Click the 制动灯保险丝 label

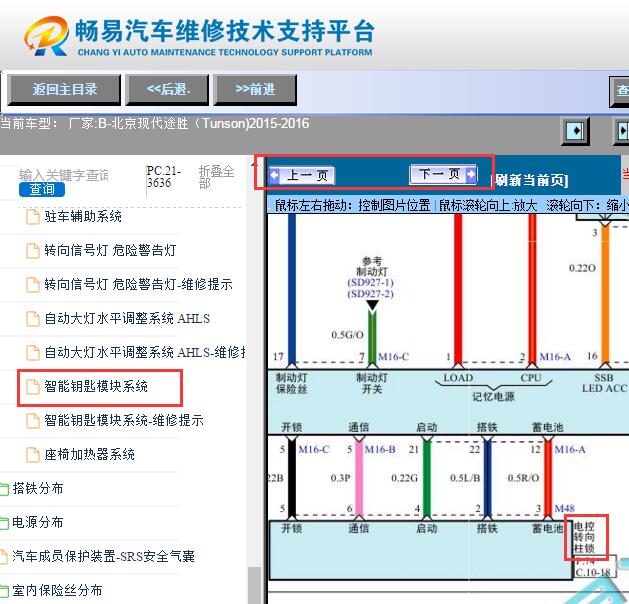point(292,383)
